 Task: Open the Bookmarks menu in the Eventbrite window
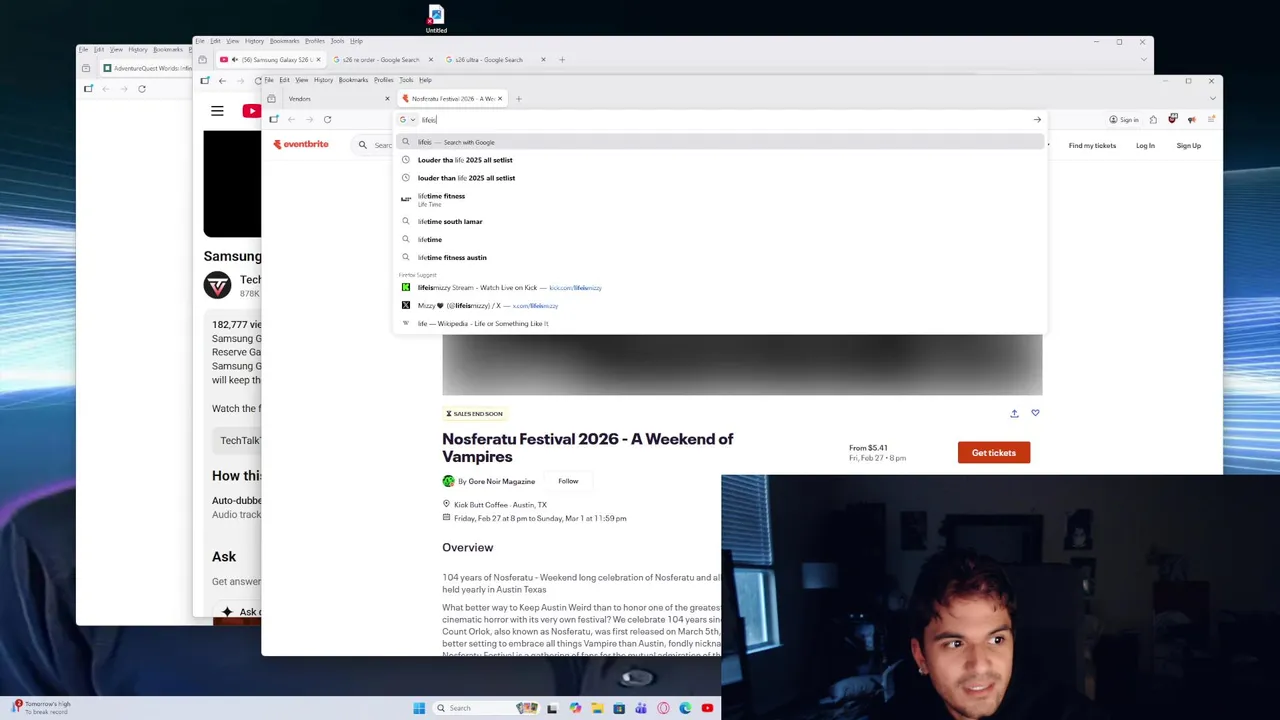(353, 80)
